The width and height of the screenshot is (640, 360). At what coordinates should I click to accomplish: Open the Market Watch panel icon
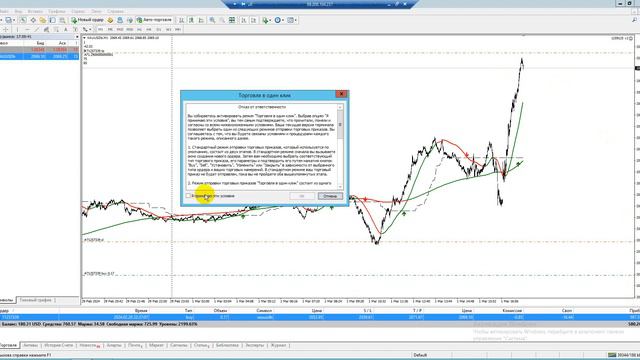pyautogui.click(x=23, y=20)
